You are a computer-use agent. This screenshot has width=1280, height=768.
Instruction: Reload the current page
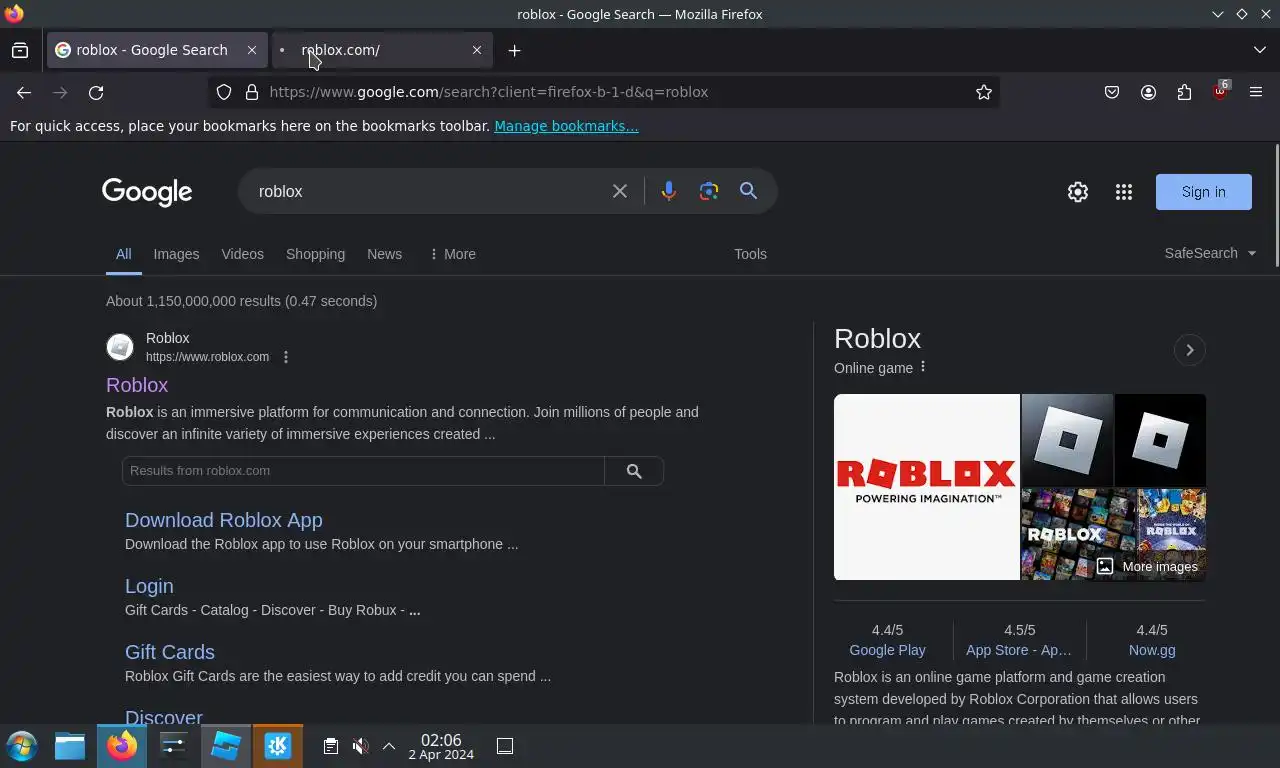click(96, 92)
